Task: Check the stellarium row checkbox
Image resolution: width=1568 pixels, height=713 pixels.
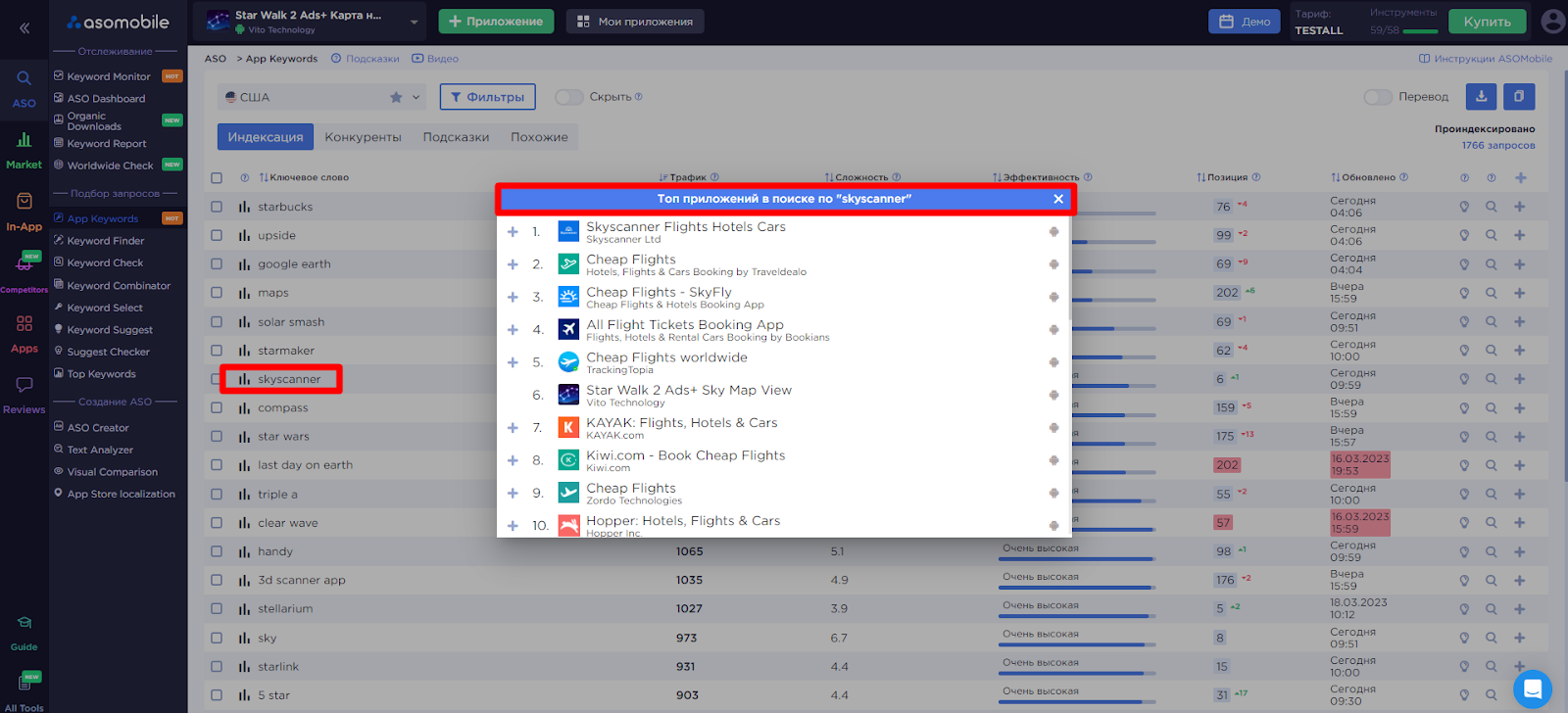Action: coord(217,609)
